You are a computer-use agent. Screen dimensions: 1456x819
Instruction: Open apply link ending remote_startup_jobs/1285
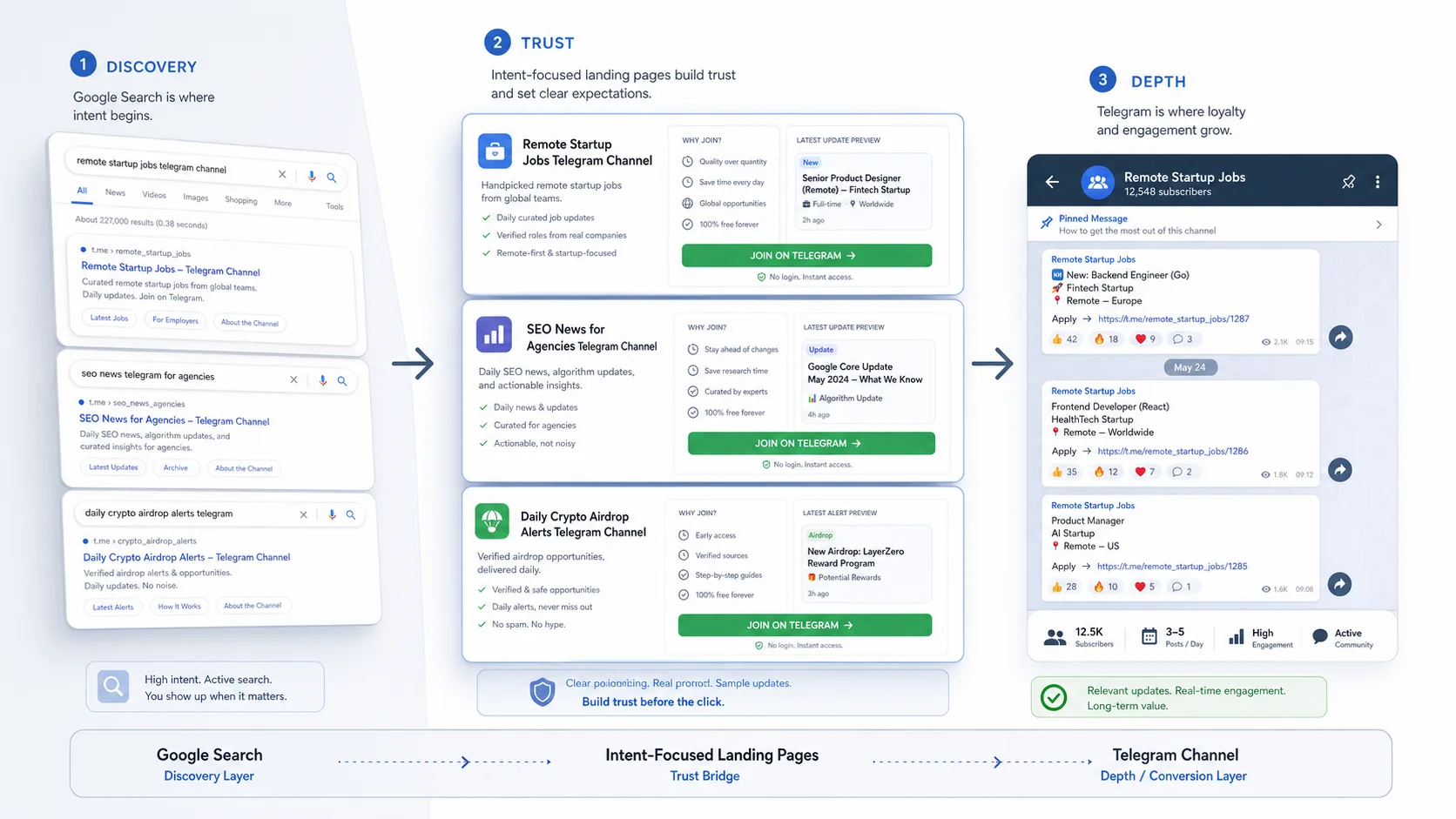1172,567
